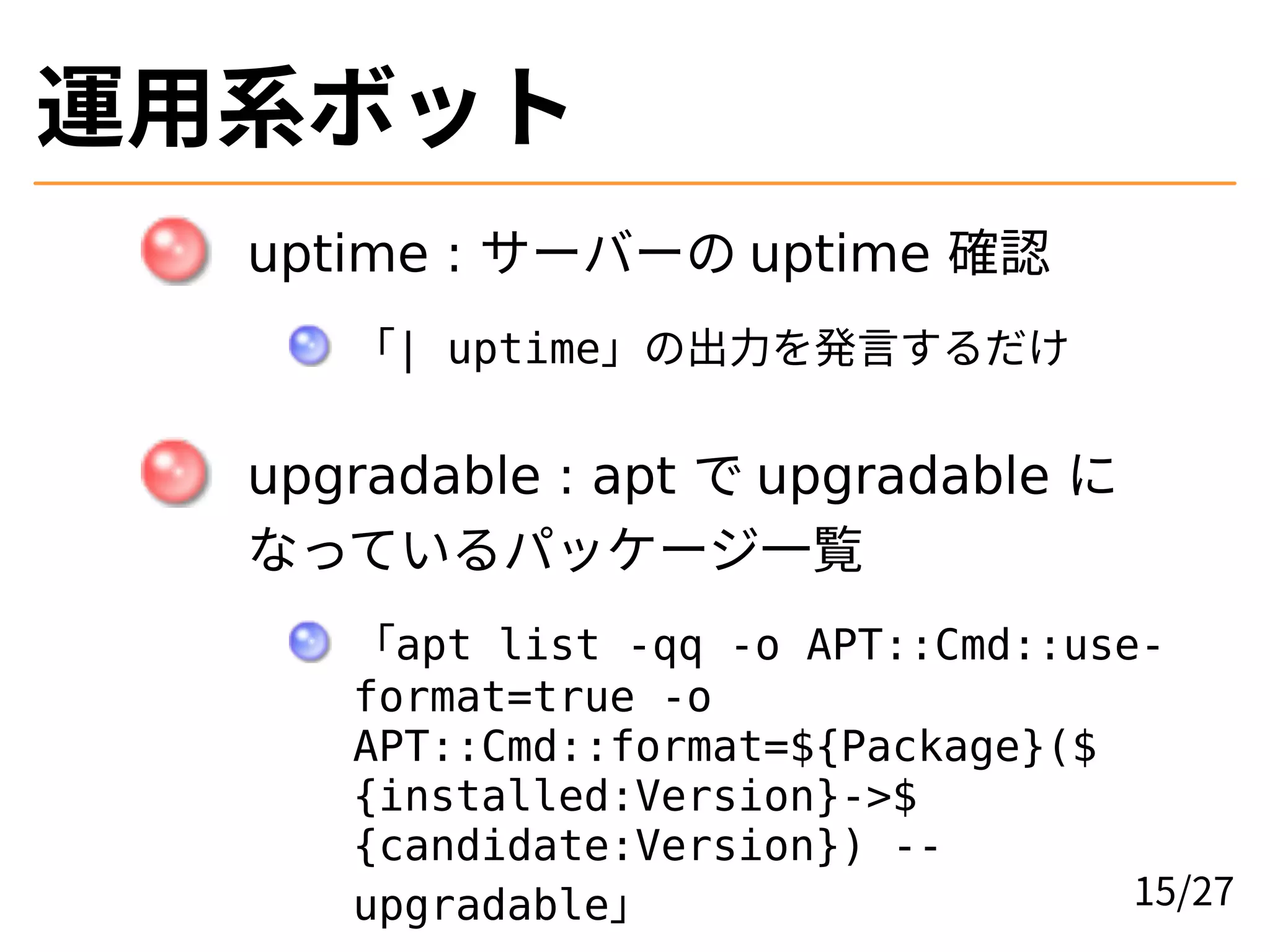Click the blue bullet beside apt list command
Image resolution: width=1270 pixels, height=952 pixels.
coord(309,641)
